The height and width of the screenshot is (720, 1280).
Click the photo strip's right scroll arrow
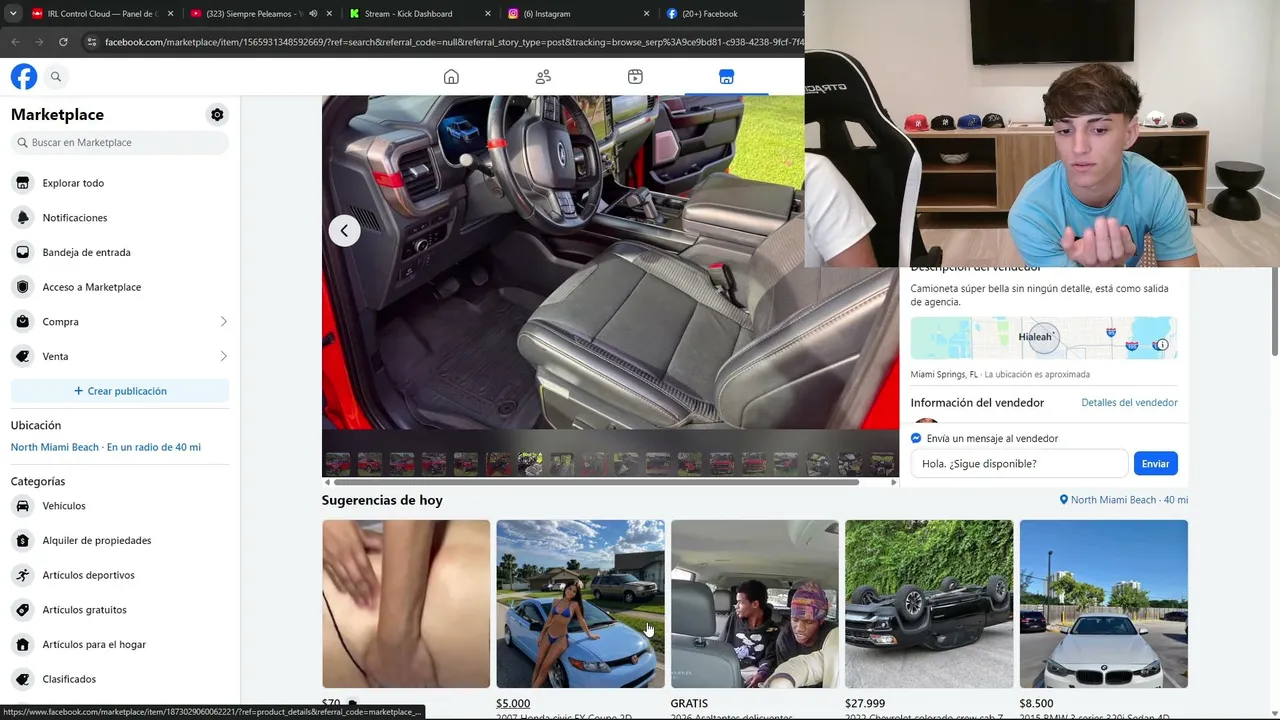tap(894, 483)
